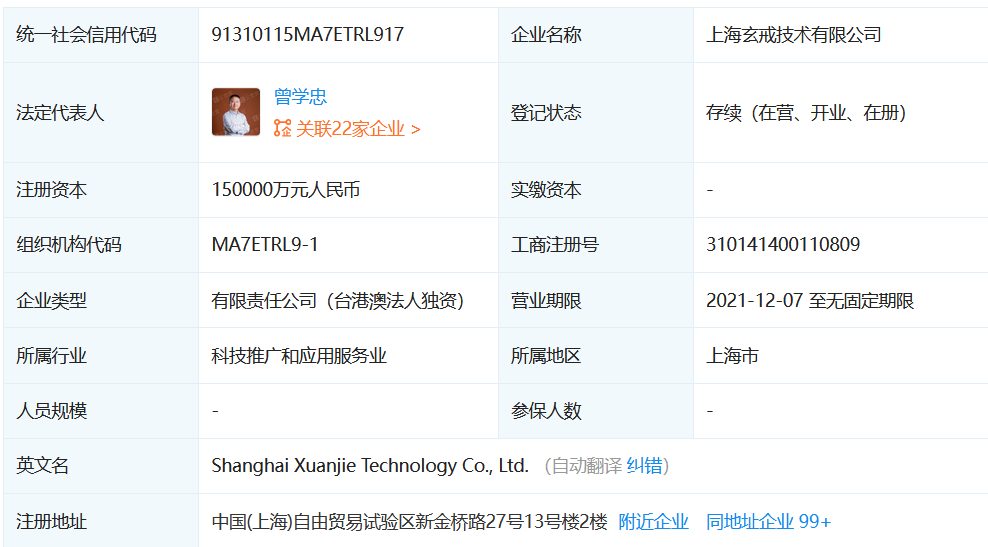The width and height of the screenshot is (988, 547).
Task: Click the 工商注册号 label cell
Action: tap(595, 245)
